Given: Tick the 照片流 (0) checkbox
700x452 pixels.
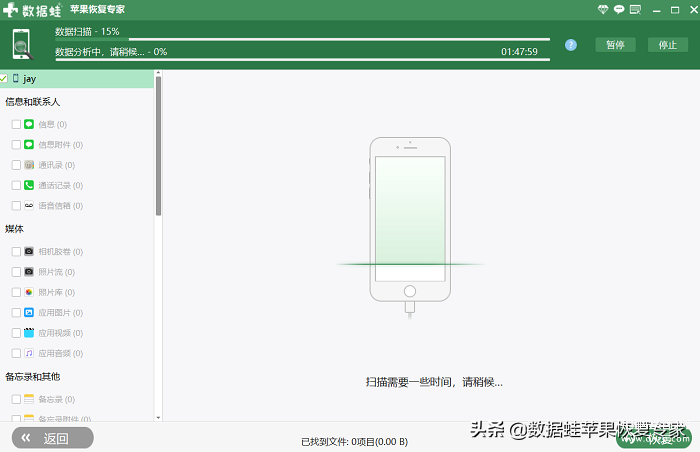Looking at the screenshot, I should point(16,272).
